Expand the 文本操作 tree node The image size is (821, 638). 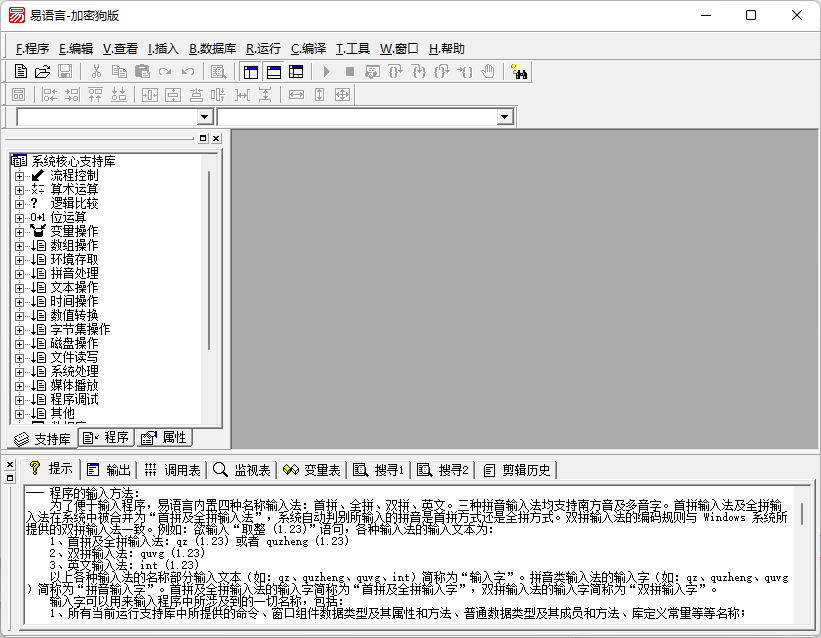[x=19, y=287]
